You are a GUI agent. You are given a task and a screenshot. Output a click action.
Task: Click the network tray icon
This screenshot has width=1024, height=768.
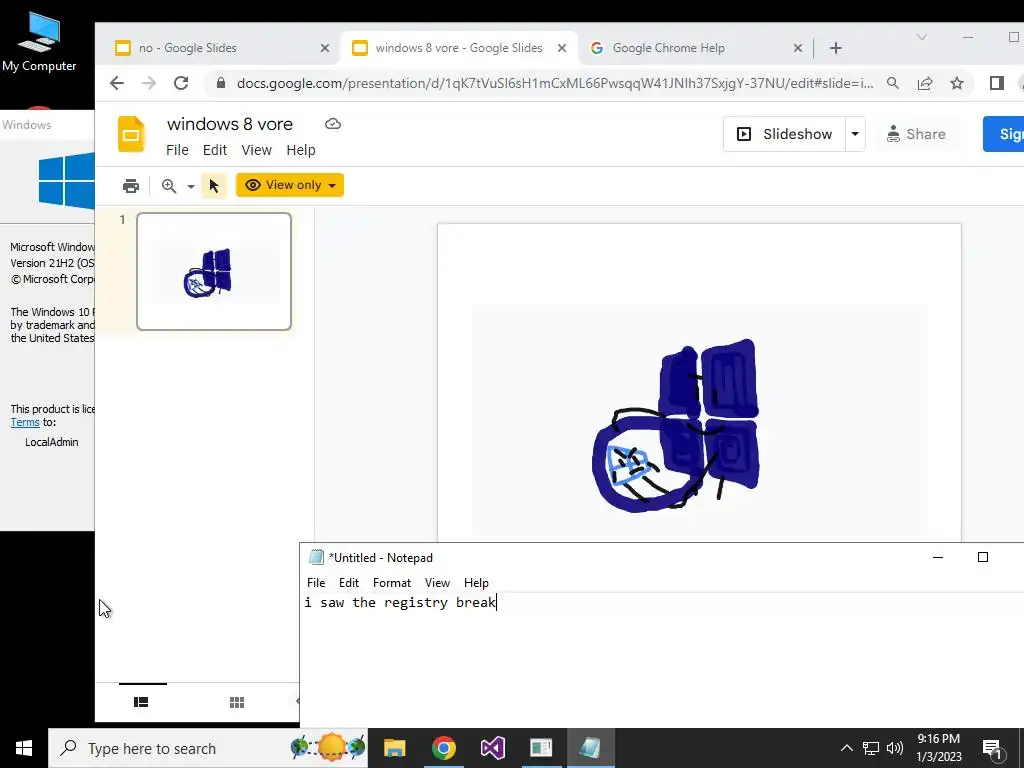[871, 748]
